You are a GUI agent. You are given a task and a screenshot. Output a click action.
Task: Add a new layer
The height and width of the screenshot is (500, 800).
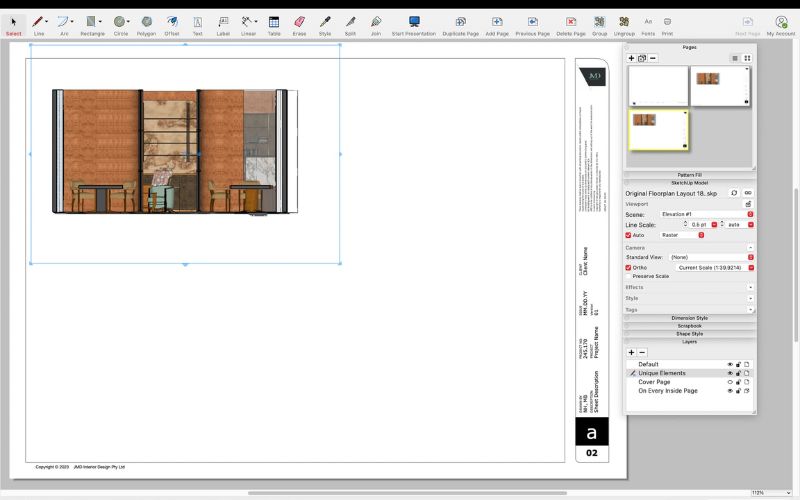pos(631,353)
